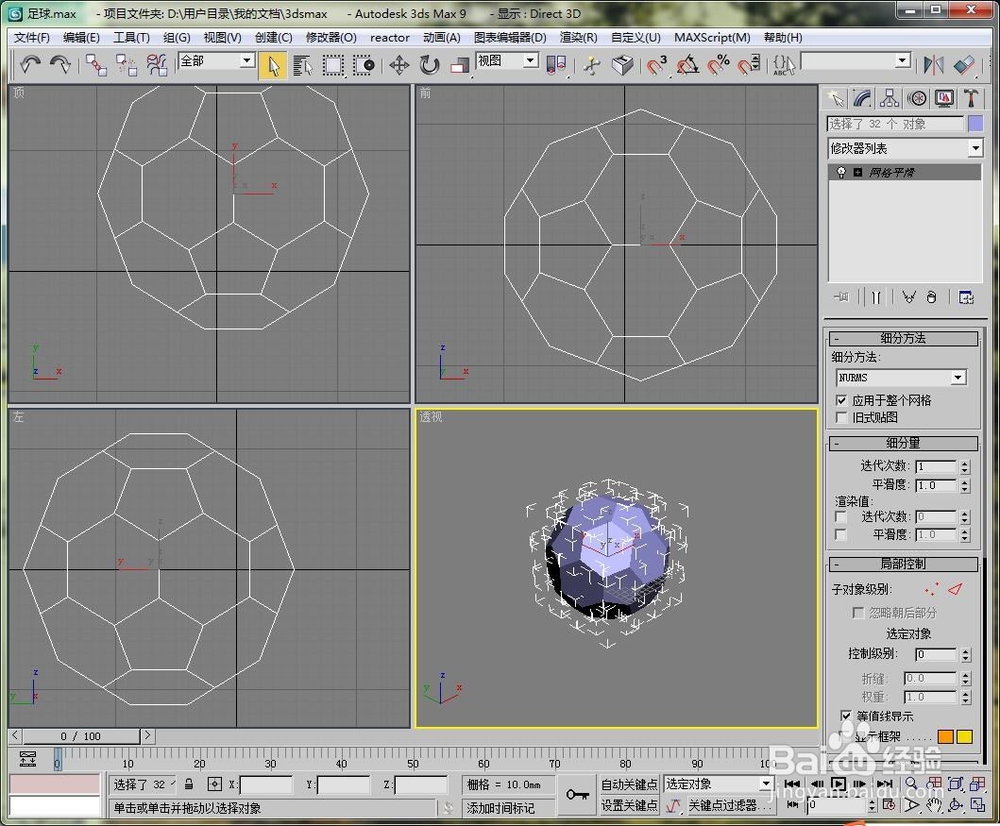Pick the Select and Move tool
This screenshot has width=1000, height=826.
[x=399, y=65]
